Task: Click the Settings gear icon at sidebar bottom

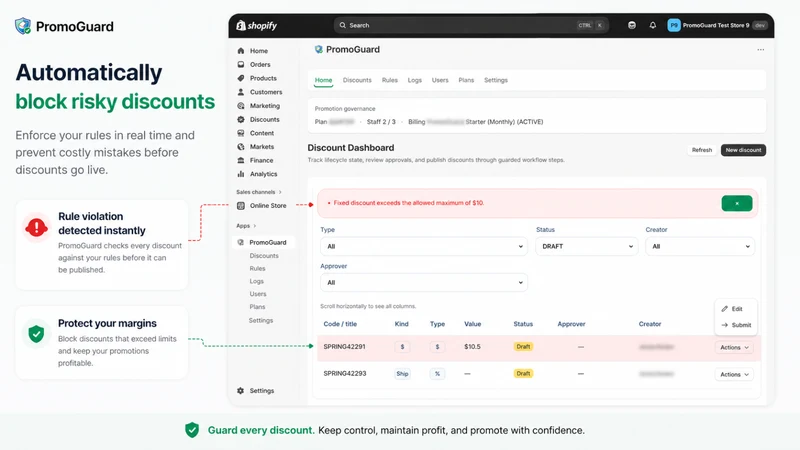Action: [x=240, y=391]
